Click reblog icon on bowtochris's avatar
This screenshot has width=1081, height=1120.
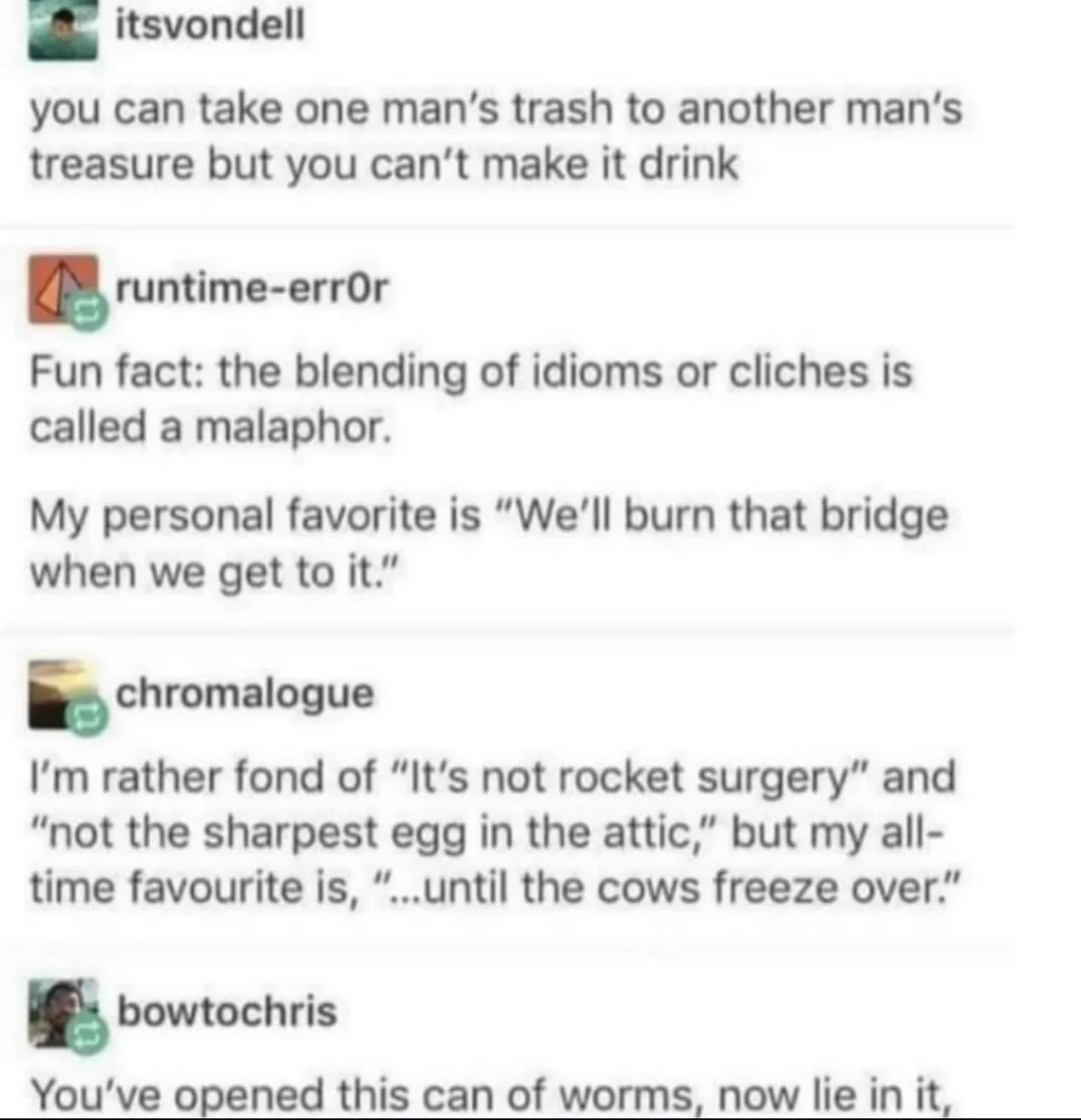(x=88, y=1037)
